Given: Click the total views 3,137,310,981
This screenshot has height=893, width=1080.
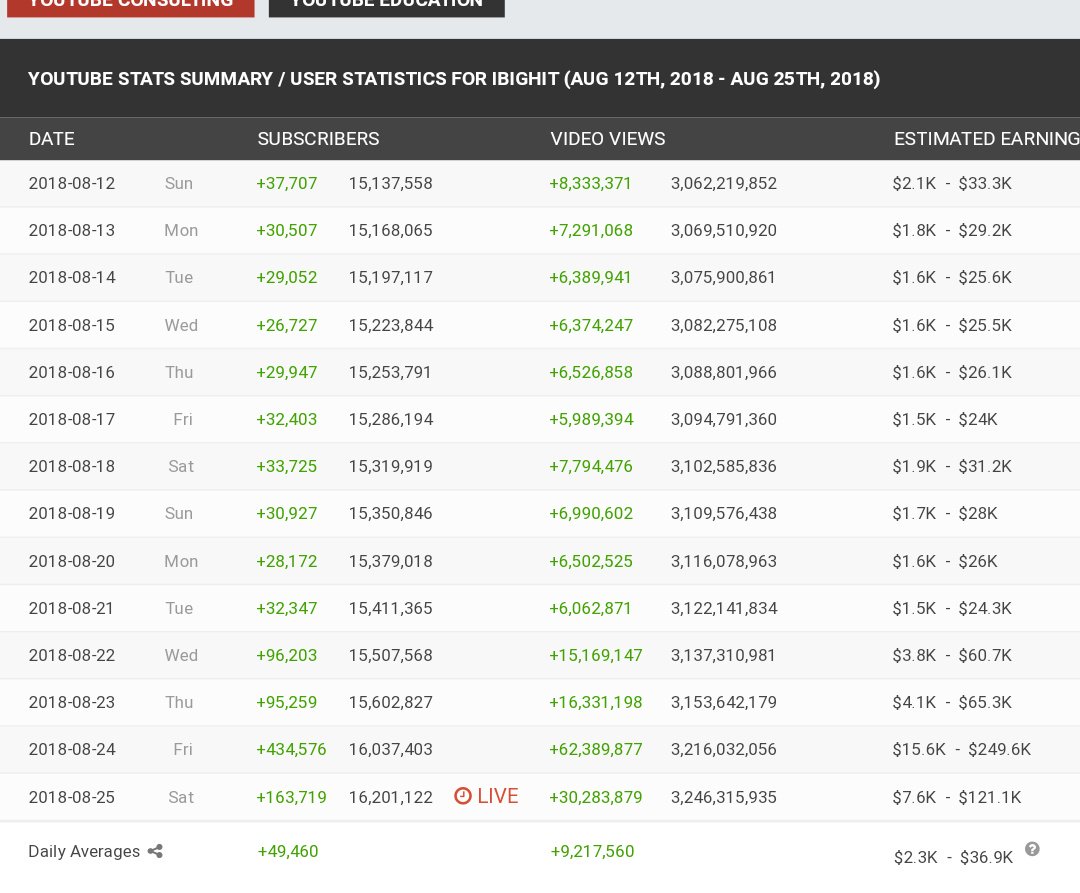Looking at the screenshot, I should [x=723, y=655].
